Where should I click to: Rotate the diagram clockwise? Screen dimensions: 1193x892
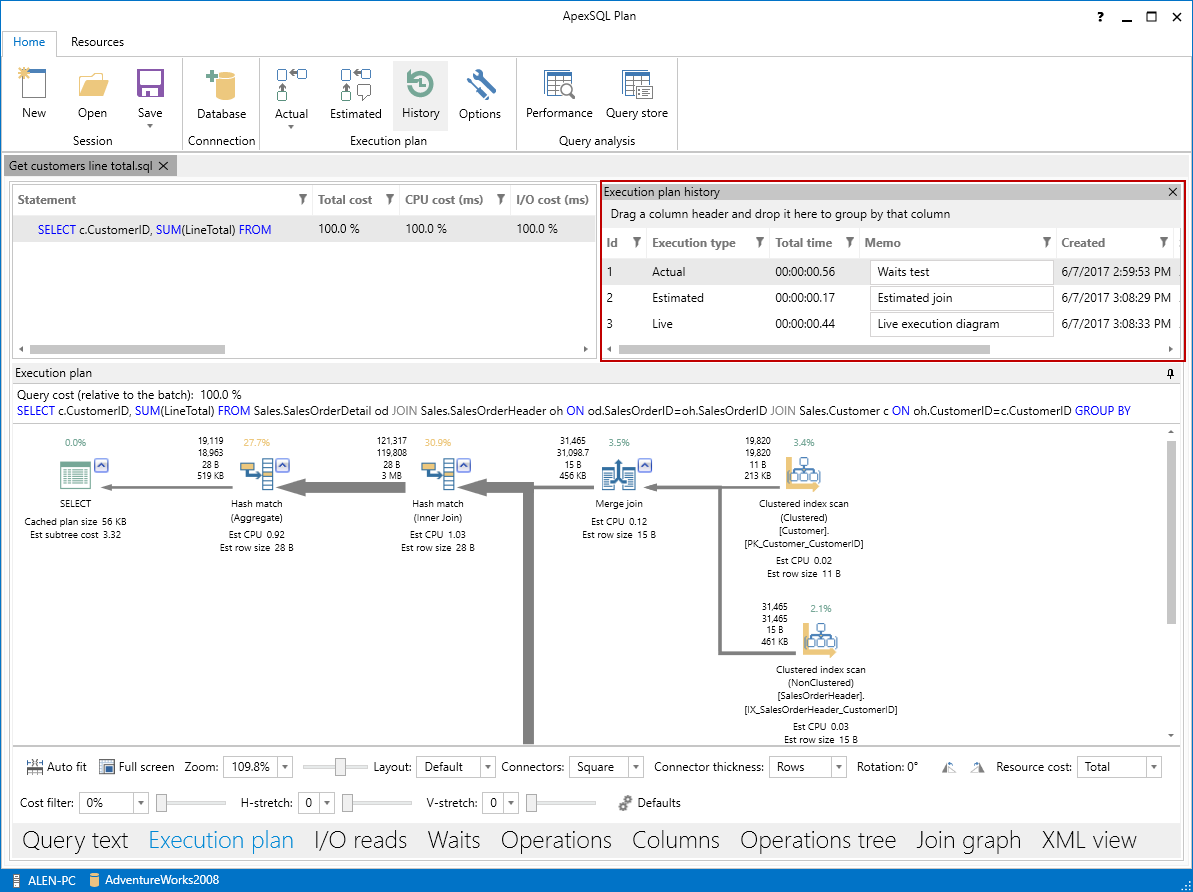click(978, 767)
